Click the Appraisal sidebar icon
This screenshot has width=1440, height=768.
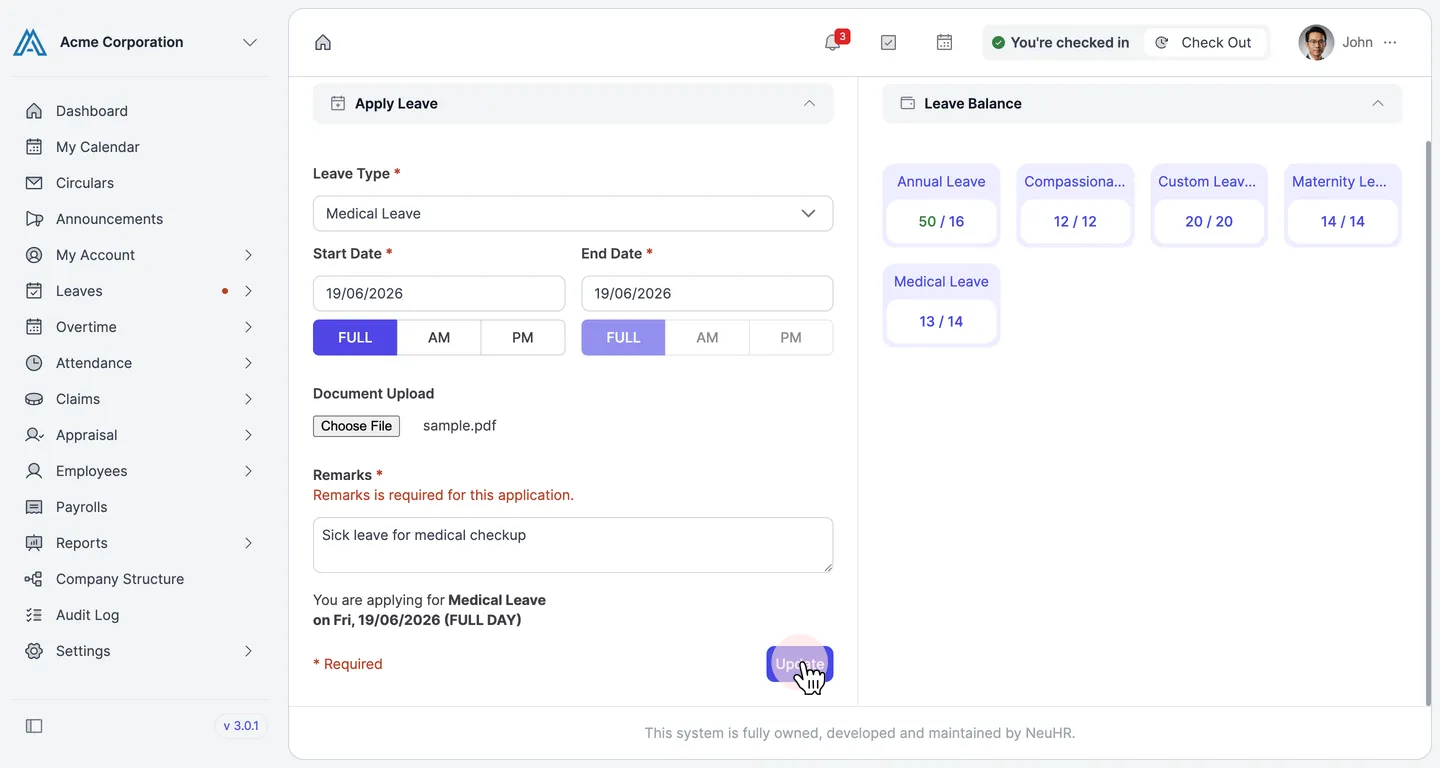pos(34,435)
